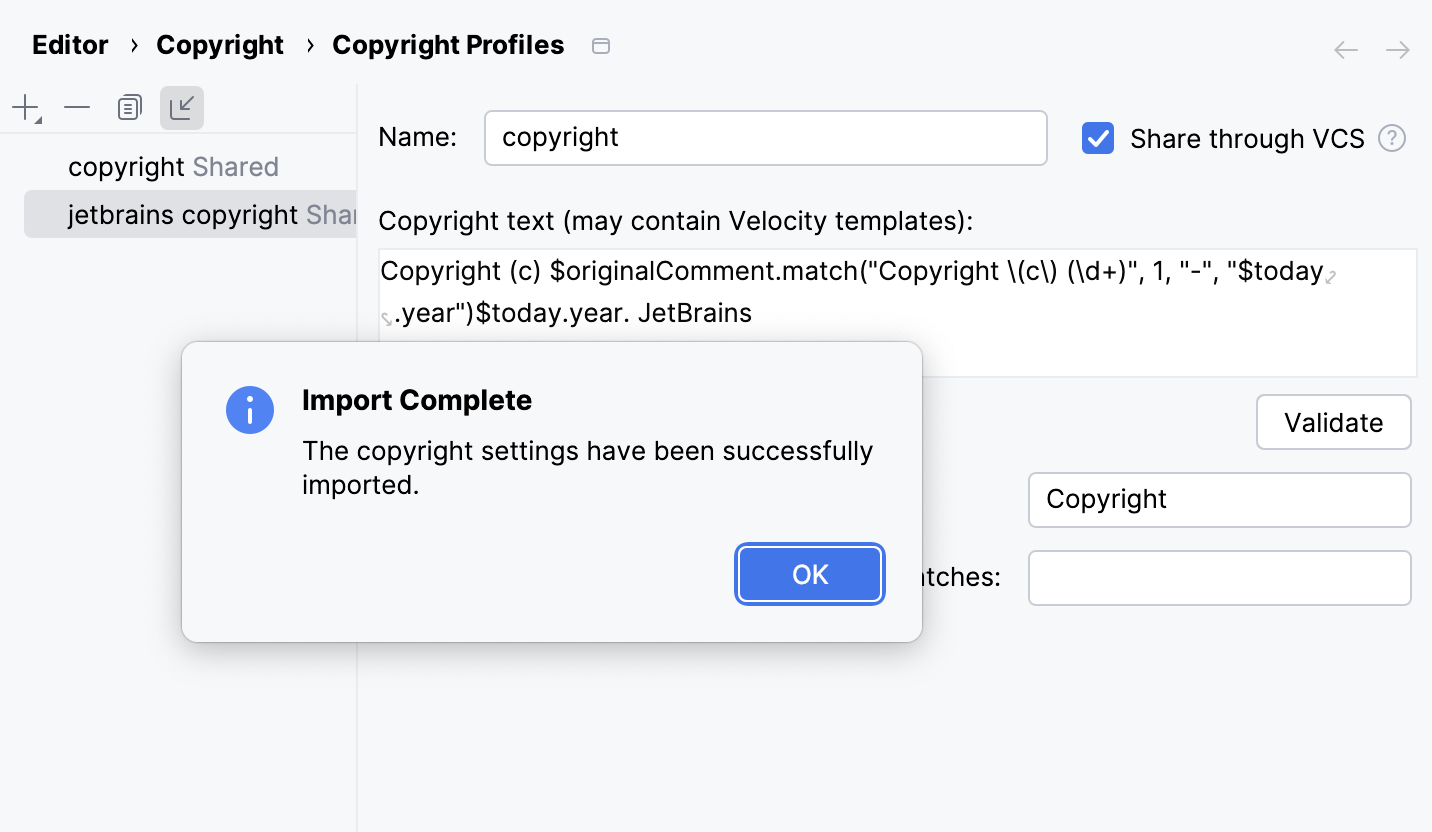Click the empty matches input field
This screenshot has height=832, width=1432.
coord(1219,578)
